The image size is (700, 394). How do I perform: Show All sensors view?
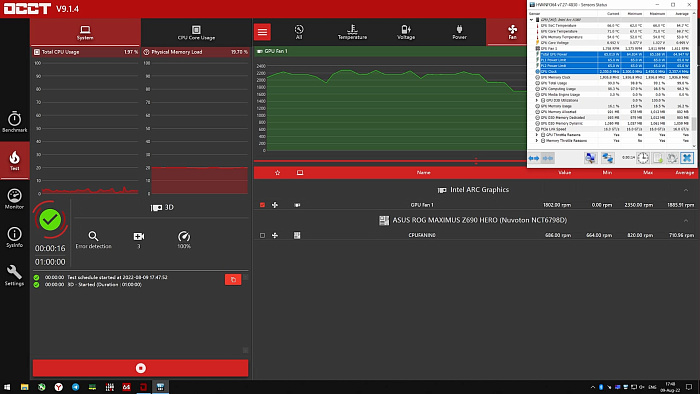tap(299, 32)
